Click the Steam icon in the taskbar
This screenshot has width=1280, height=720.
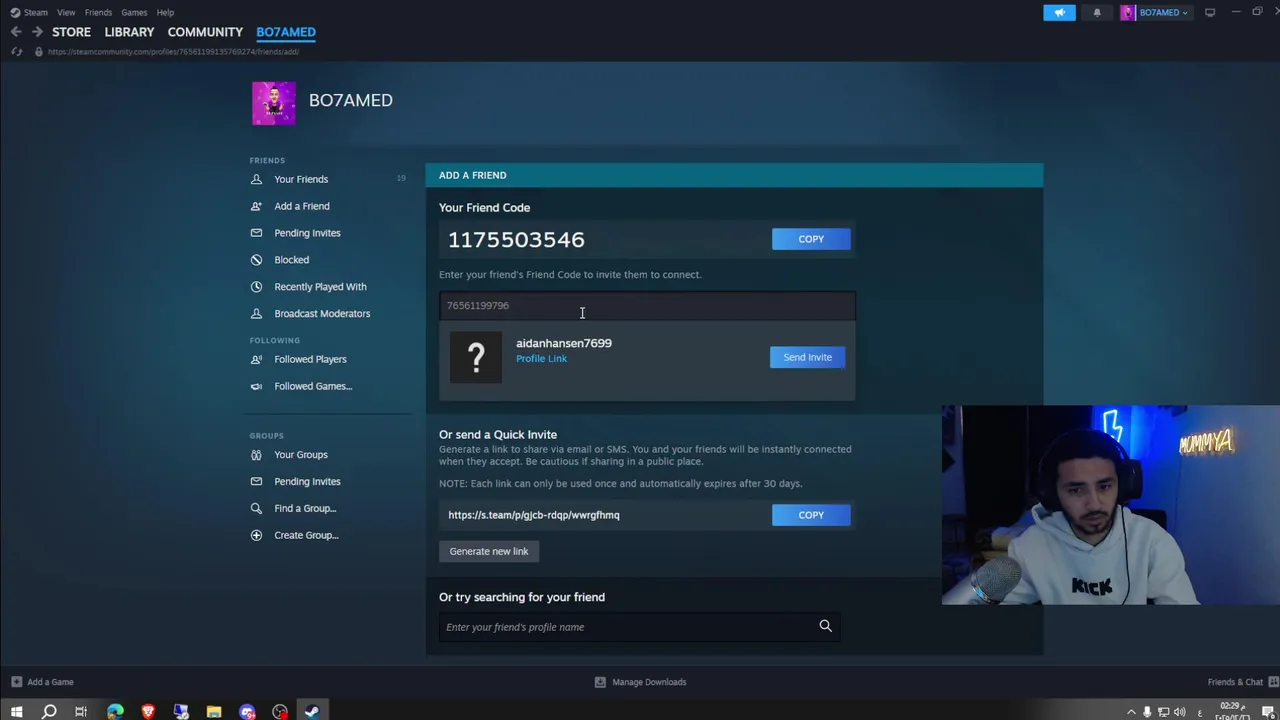[x=312, y=712]
